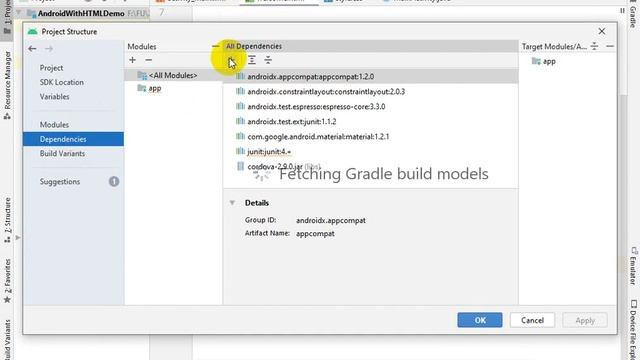Click the Cancel button
The height and width of the screenshot is (360, 640).
tap(532, 320)
